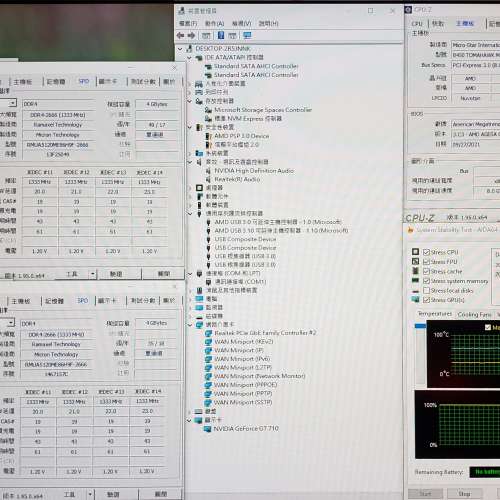
Task: Click the blue help/properties toolbar icon
Action: click(221, 35)
